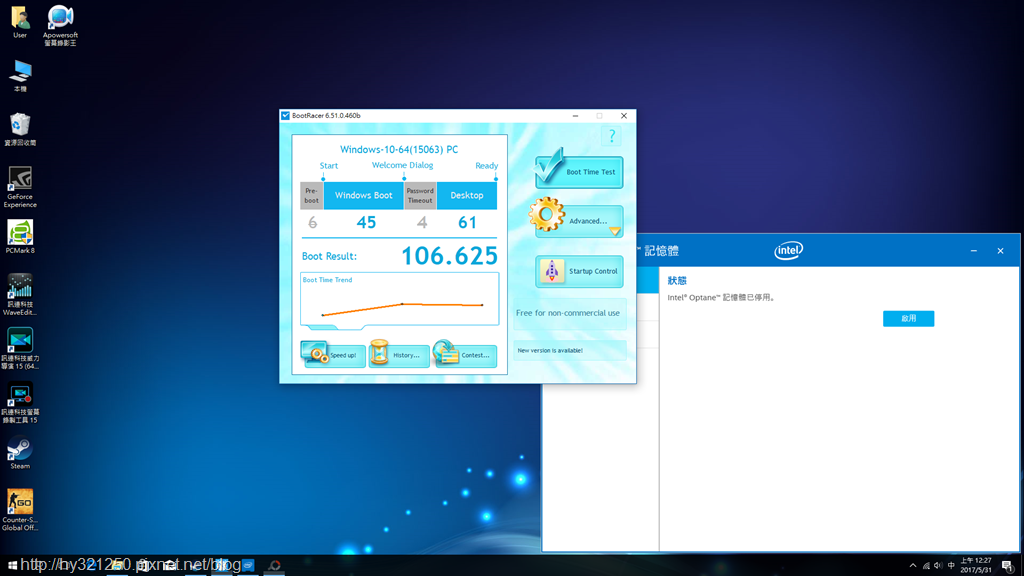Click the Windows Boot time value 45
The width and height of the screenshot is (1024, 576).
366,223
